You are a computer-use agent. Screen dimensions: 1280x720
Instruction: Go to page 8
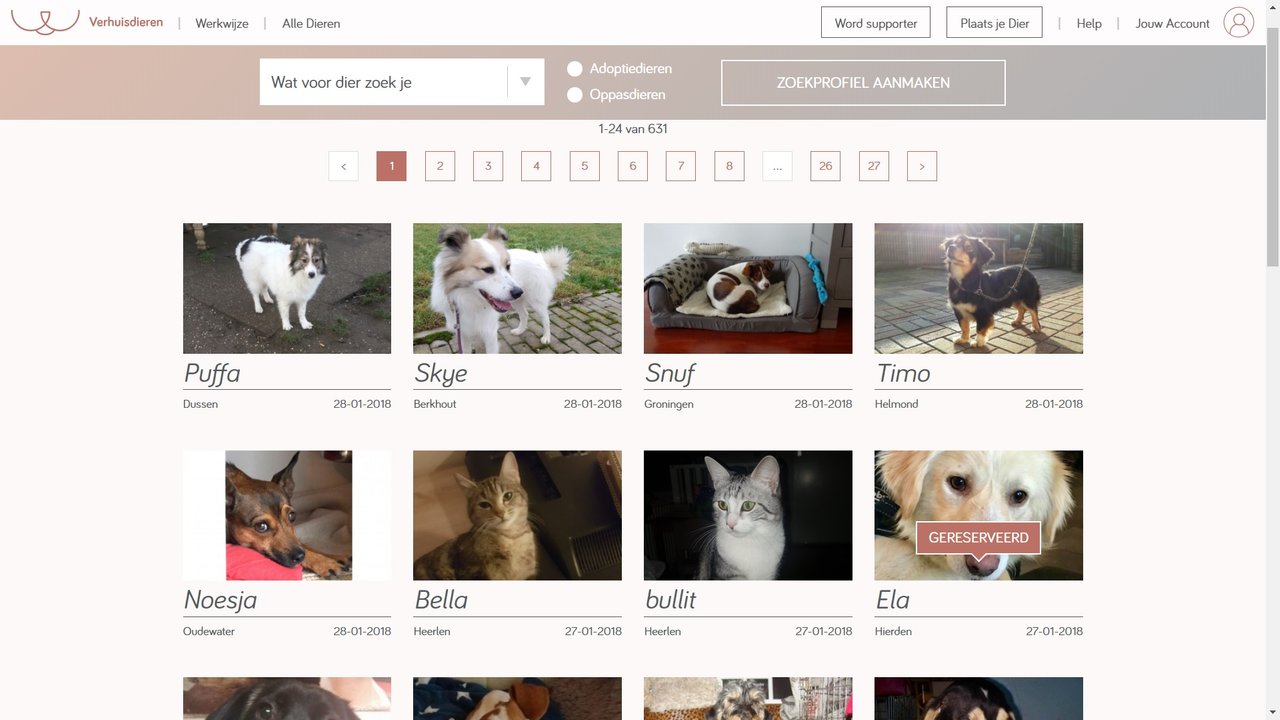pos(729,166)
